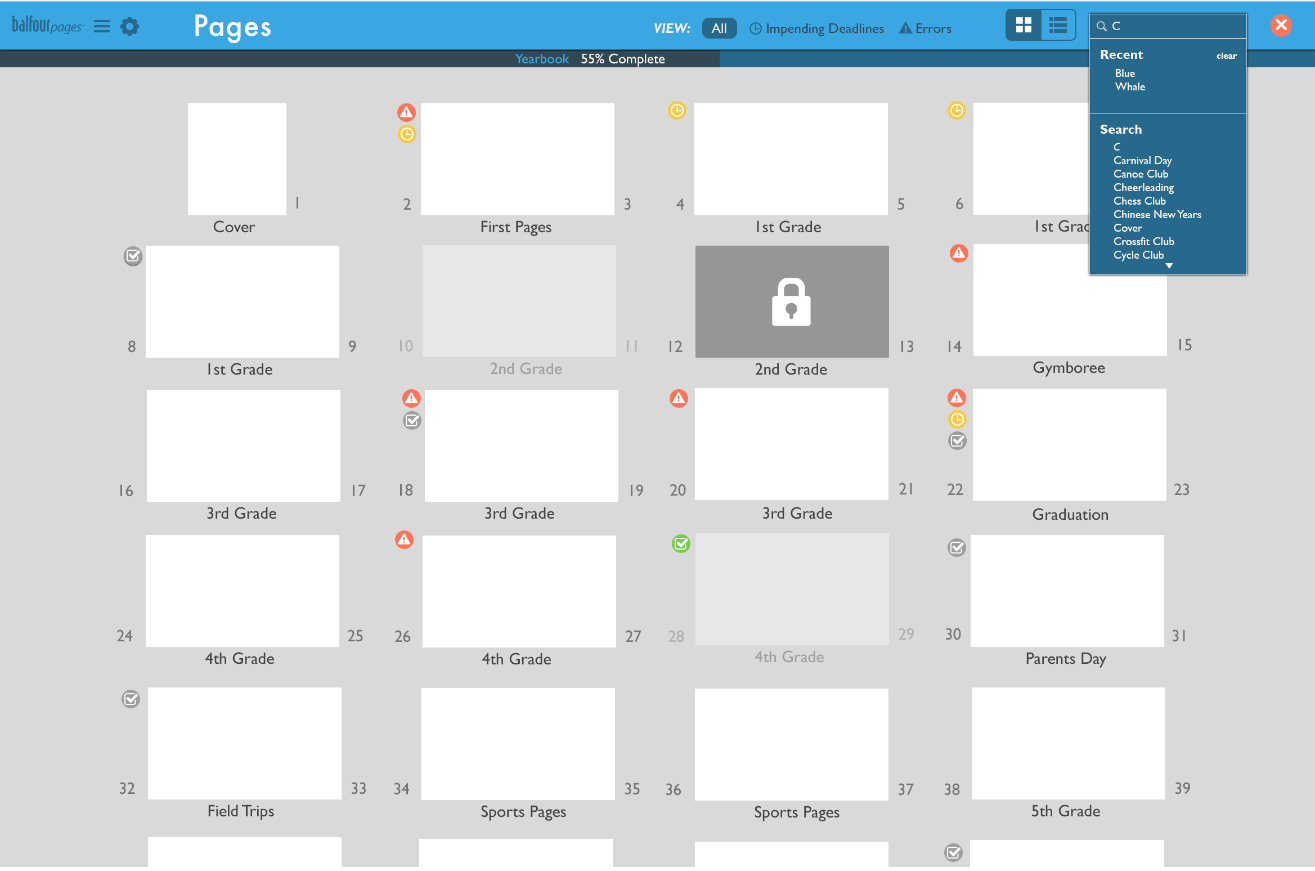Select Canoe Club from search results
This screenshot has height=871, width=1315.
pos(1140,174)
